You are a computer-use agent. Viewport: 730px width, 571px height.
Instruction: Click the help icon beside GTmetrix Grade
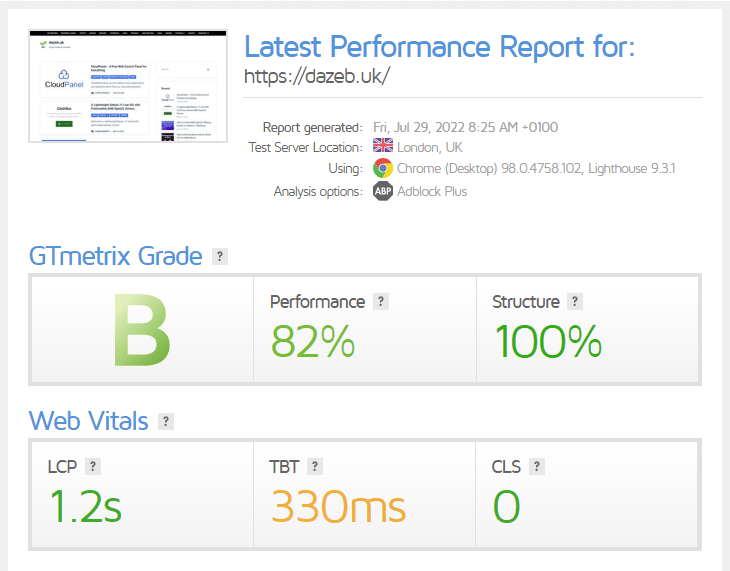tap(220, 257)
